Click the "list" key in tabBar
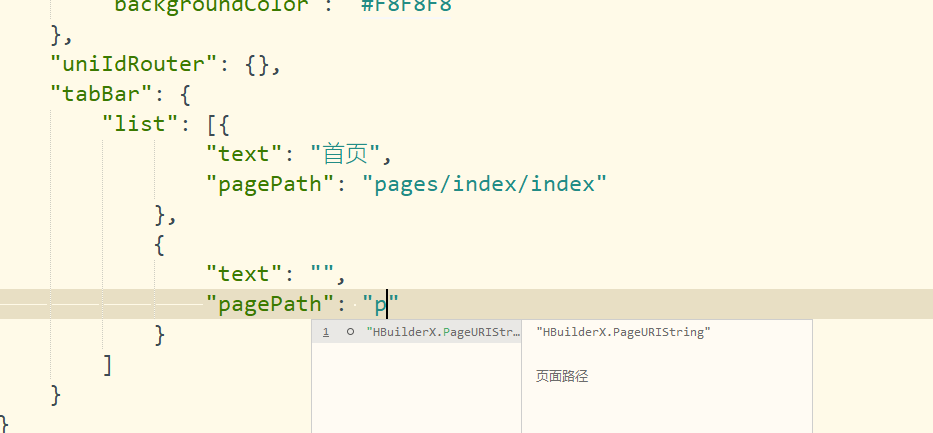The width and height of the screenshot is (933, 433). tap(142, 124)
